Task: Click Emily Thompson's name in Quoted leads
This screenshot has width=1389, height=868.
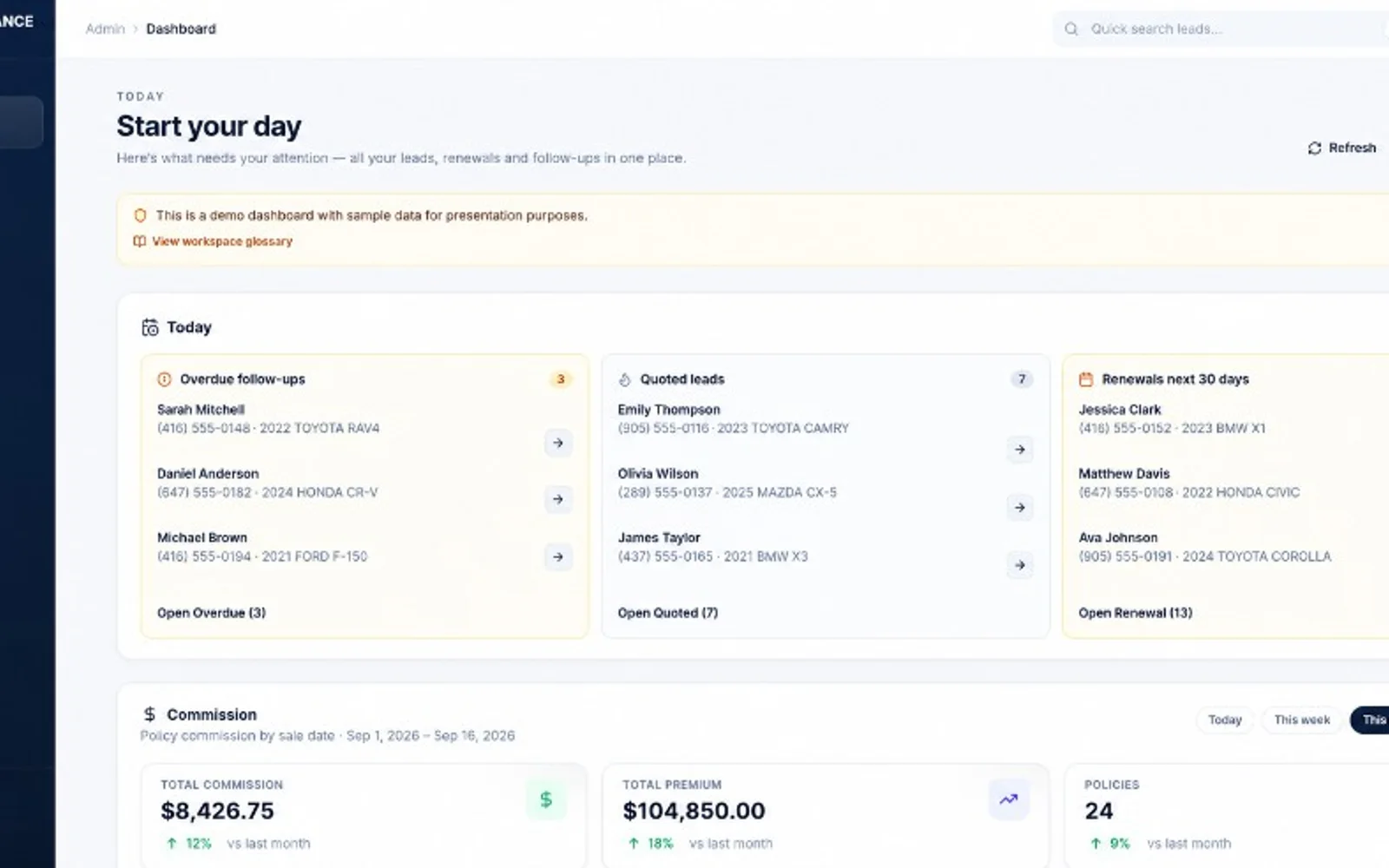Action: 668,410
